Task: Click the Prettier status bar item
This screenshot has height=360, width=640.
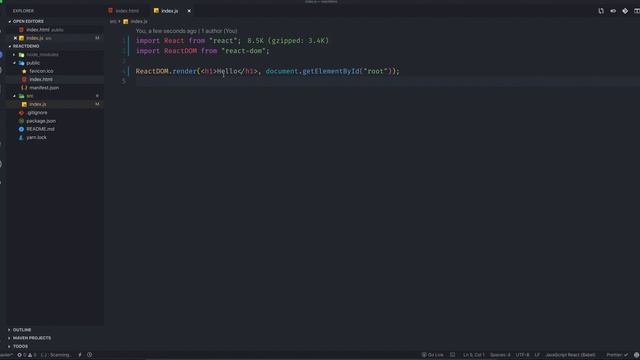Action: point(617,355)
